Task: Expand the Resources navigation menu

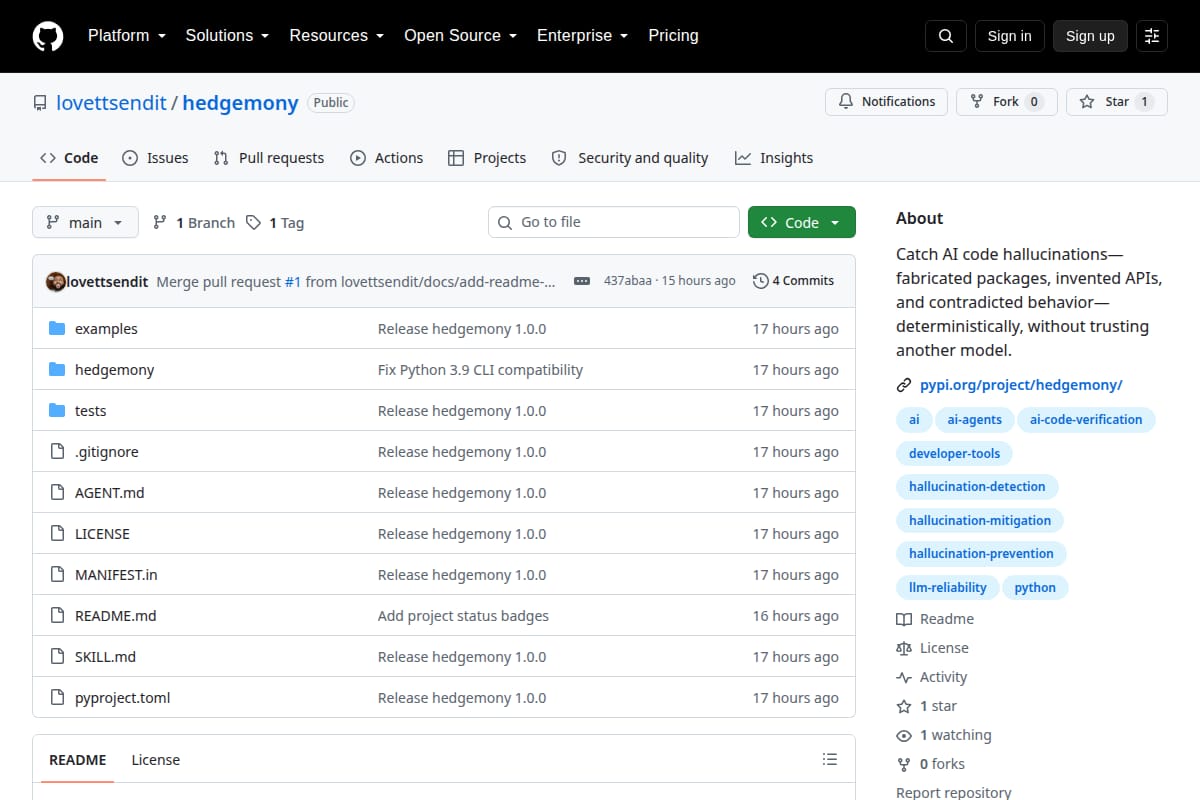Action: coord(337,36)
